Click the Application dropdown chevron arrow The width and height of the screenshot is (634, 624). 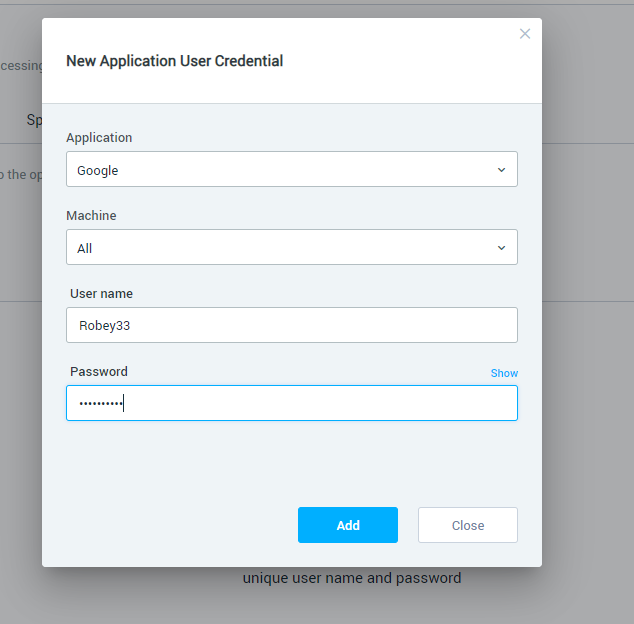pyautogui.click(x=501, y=170)
